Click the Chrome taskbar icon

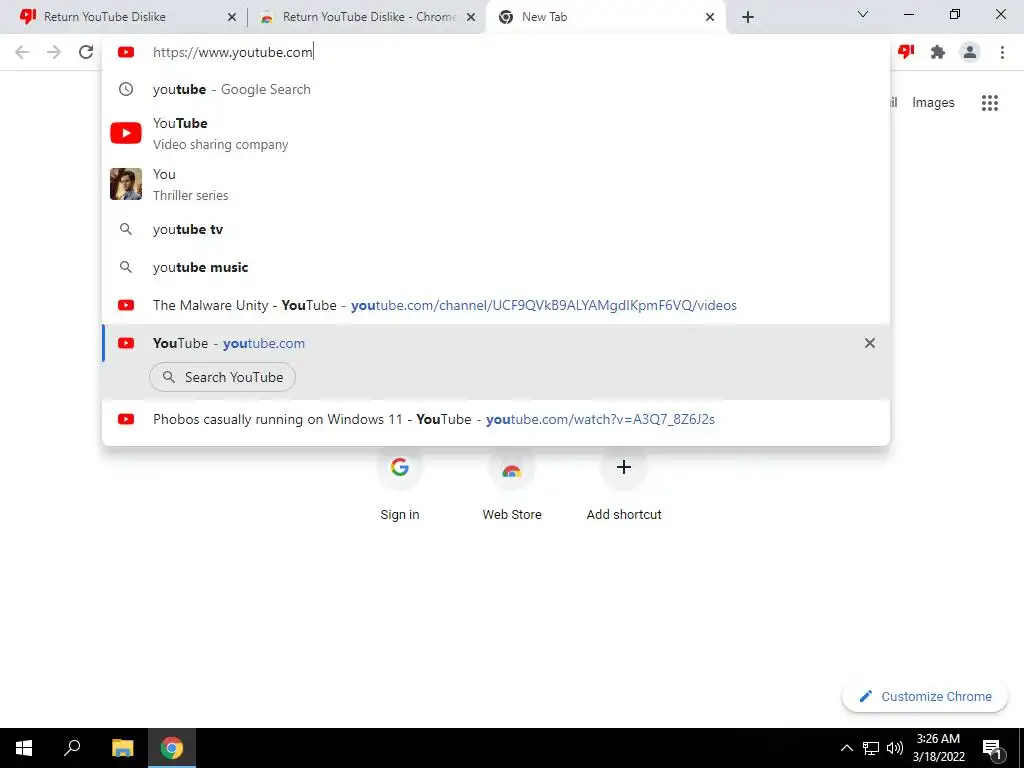[x=172, y=748]
